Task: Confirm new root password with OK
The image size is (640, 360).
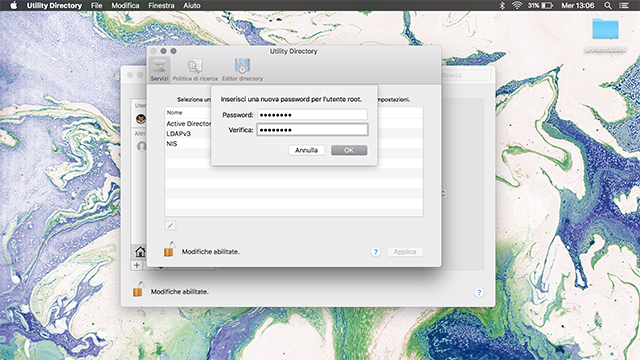Action: [349, 150]
